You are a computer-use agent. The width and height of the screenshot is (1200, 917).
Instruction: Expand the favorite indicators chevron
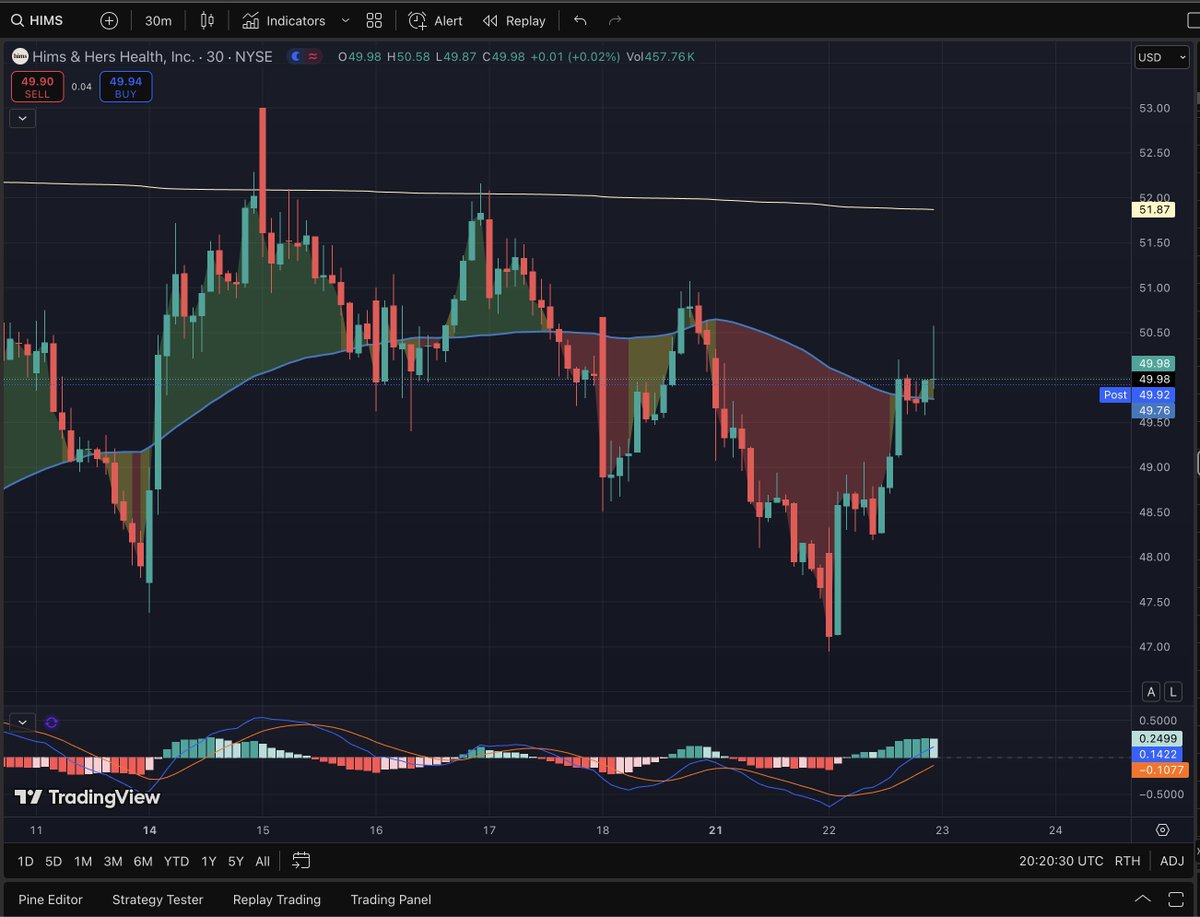[346, 20]
